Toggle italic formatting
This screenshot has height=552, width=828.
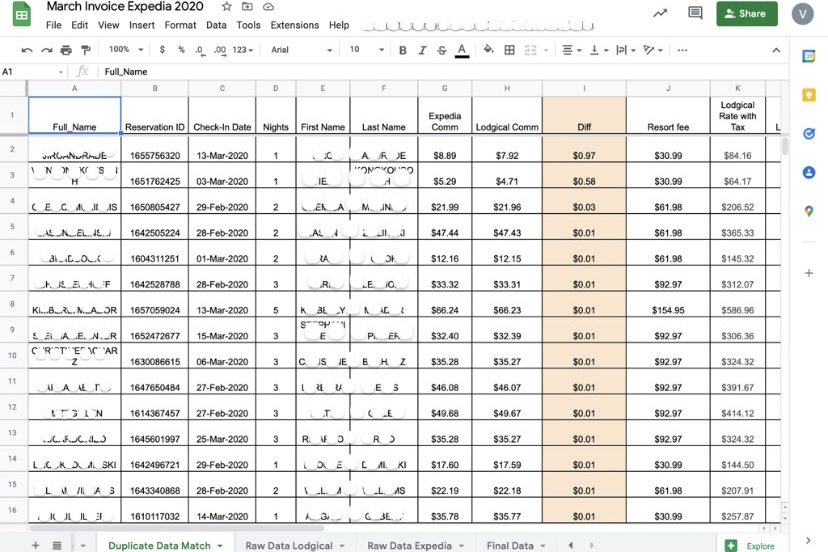[x=422, y=50]
